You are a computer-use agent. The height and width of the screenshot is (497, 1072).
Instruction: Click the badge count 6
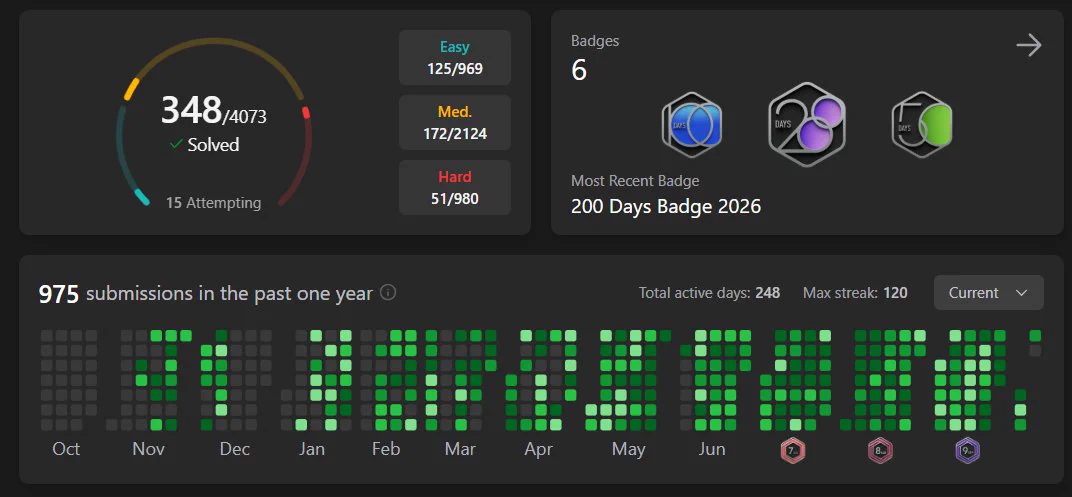point(579,70)
